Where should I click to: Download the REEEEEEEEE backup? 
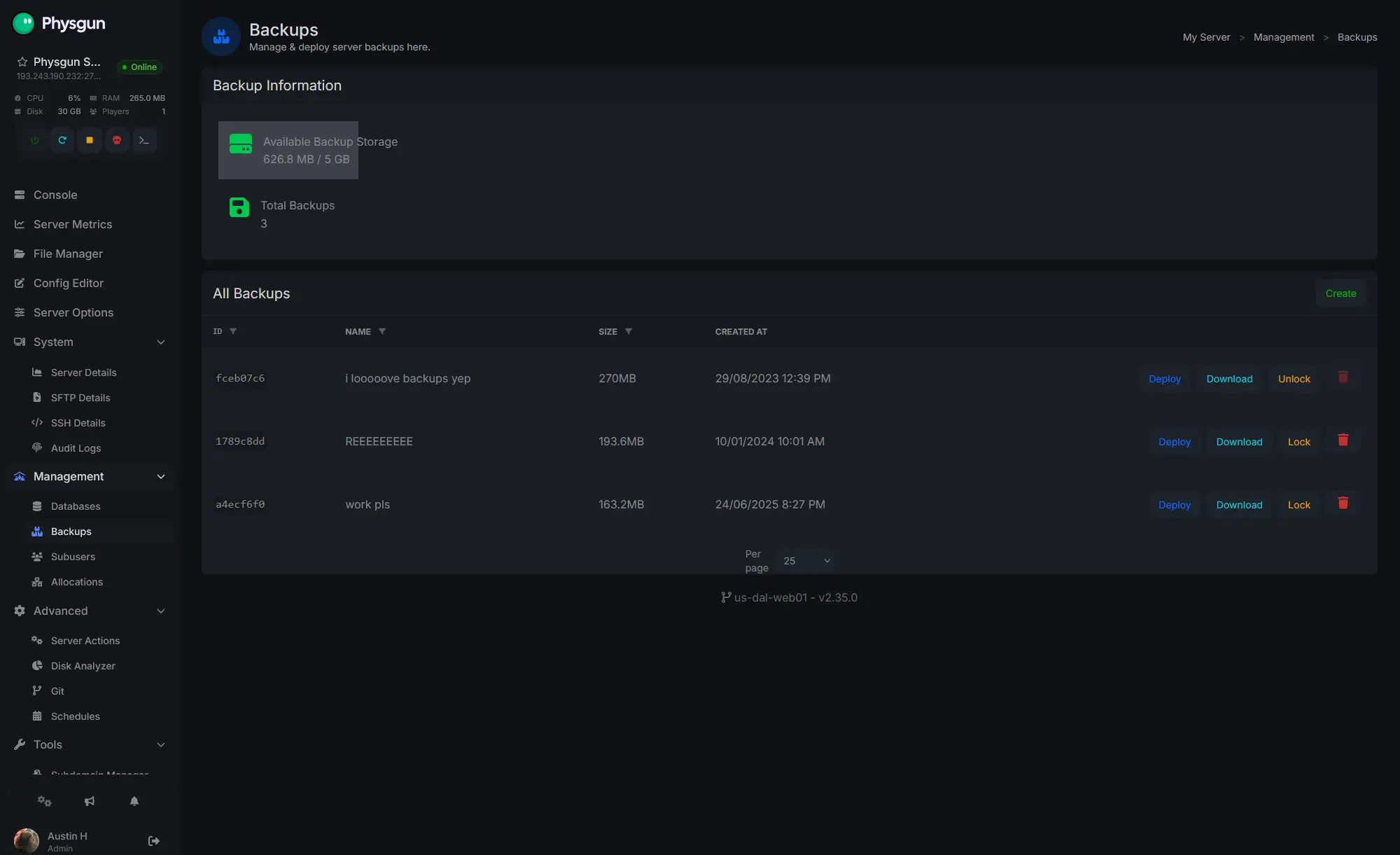[x=1239, y=442]
